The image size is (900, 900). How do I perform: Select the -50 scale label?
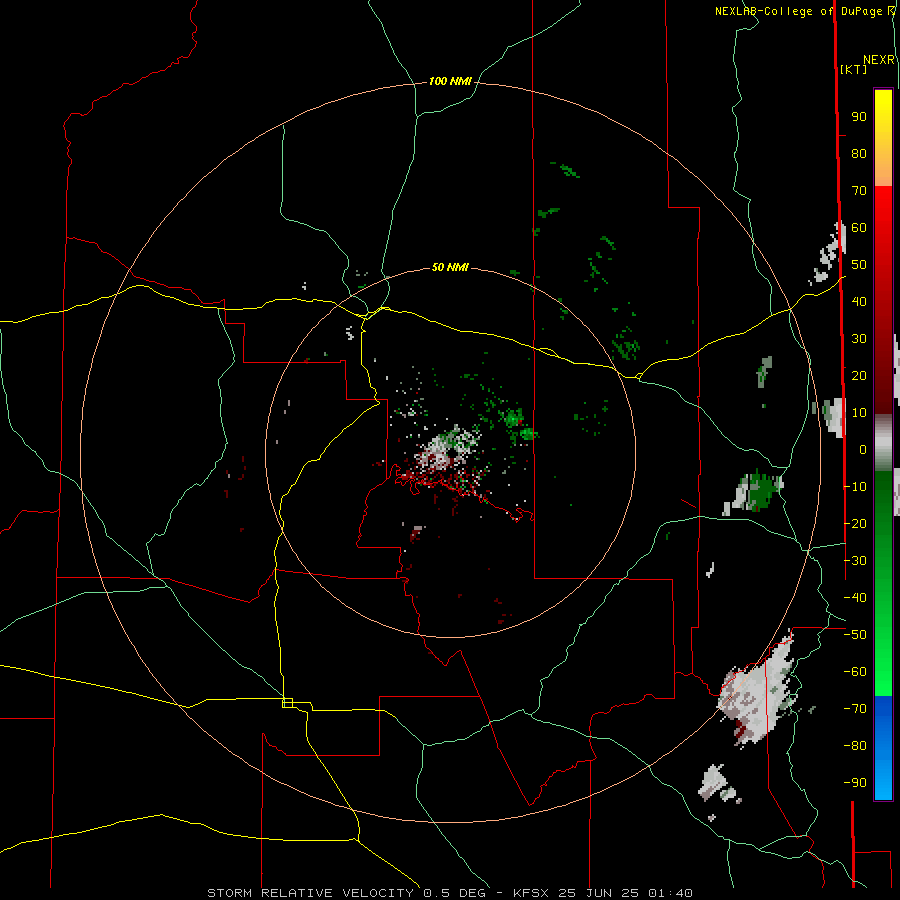(x=855, y=634)
